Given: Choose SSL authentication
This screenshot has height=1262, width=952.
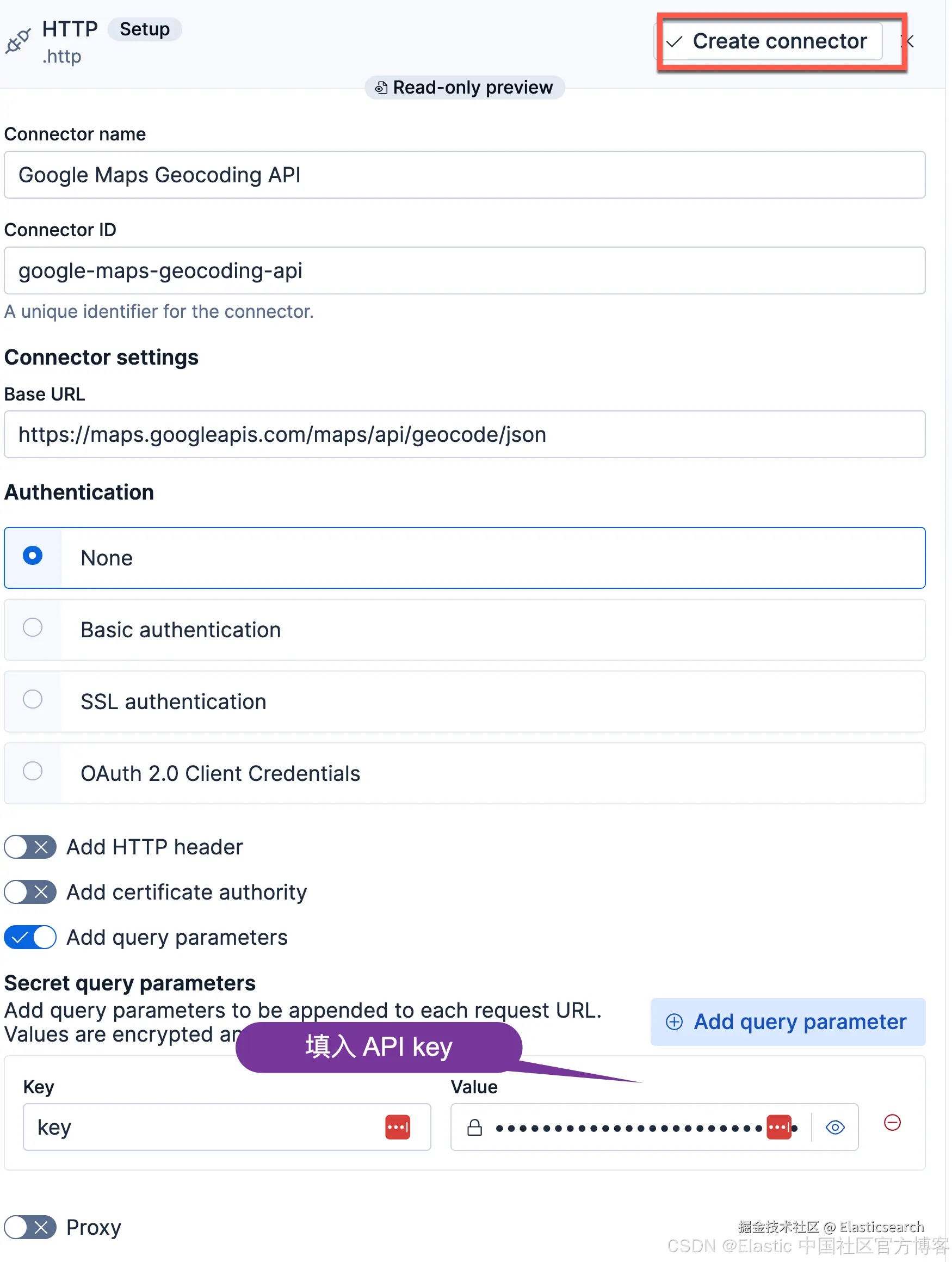Looking at the screenshot, I should [465, 701].
